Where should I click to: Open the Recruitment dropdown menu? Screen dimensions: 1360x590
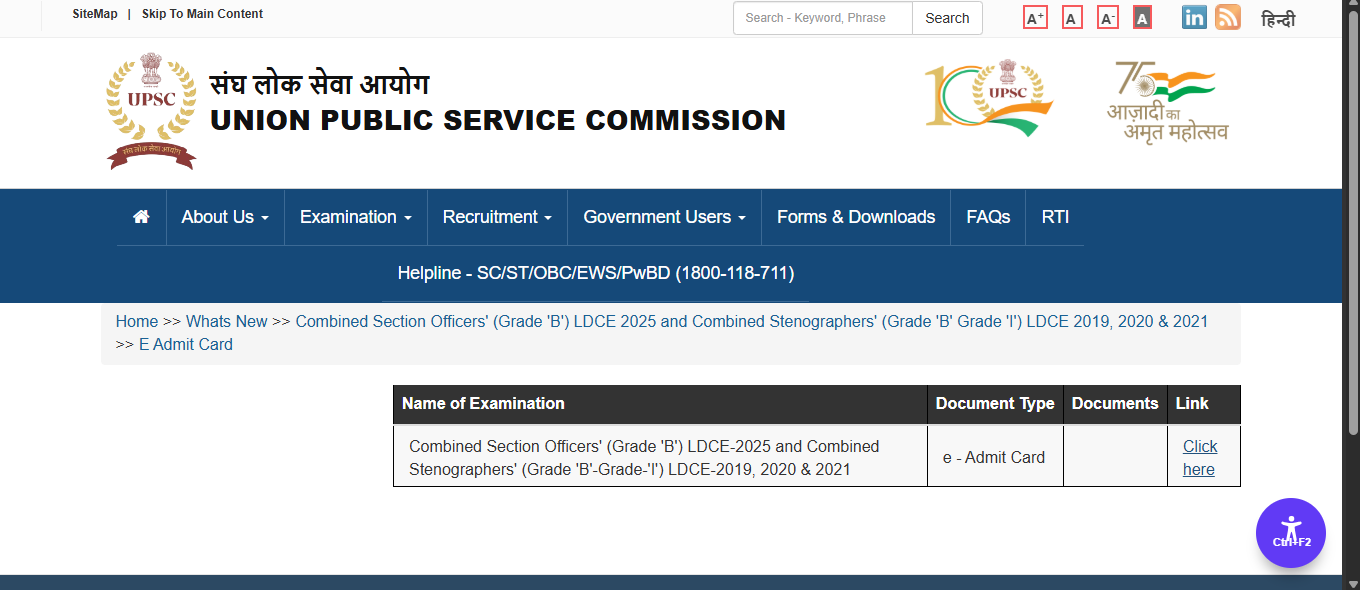tap(497, 217)
